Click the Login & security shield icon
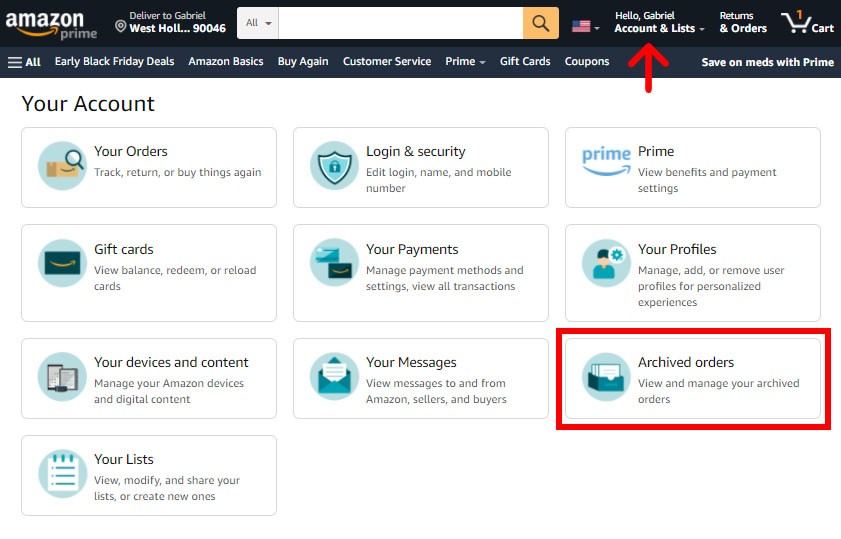Image resolution: width=841 pixels, height=539 pixels. (x=334, y=166)
